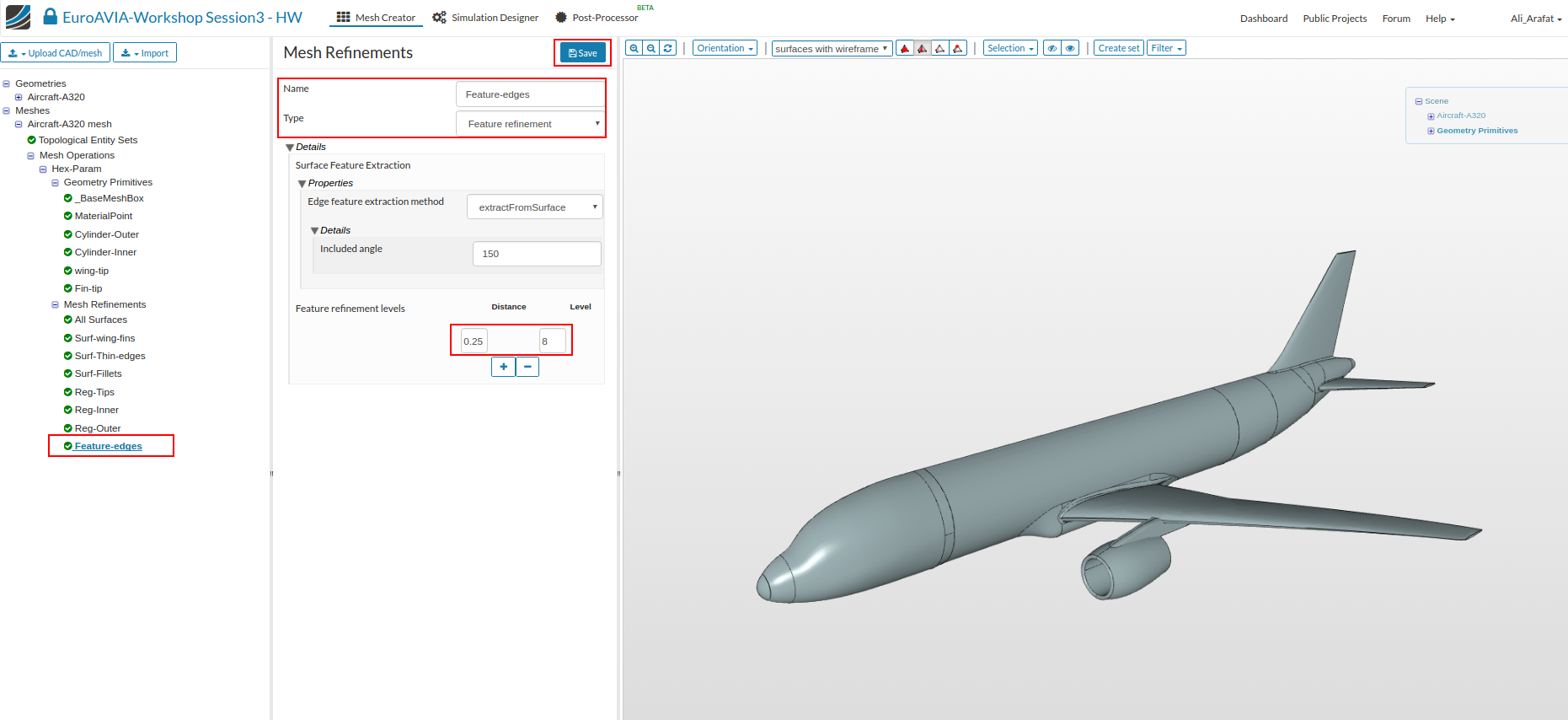
Task: Collapse the Geometries tree node
Action: (7, 83)
